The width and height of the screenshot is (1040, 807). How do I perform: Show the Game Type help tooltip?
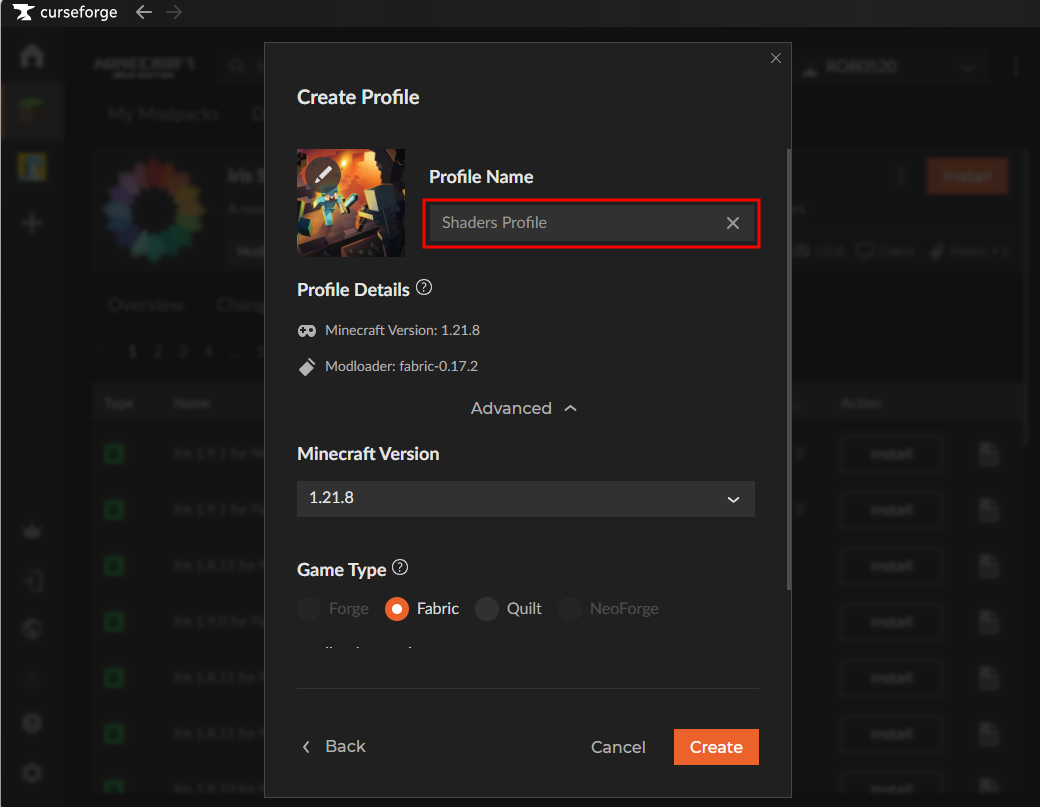pos(400,568)
